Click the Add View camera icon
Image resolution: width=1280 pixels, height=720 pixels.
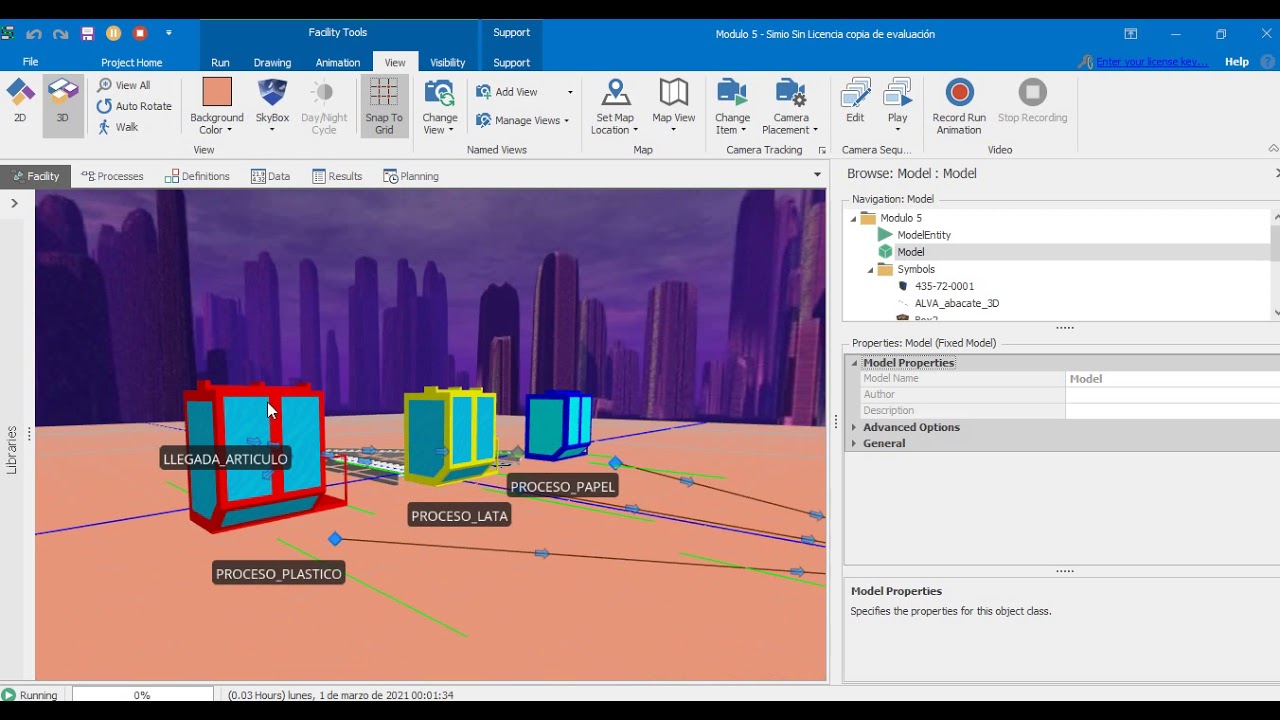coord(484,92)
